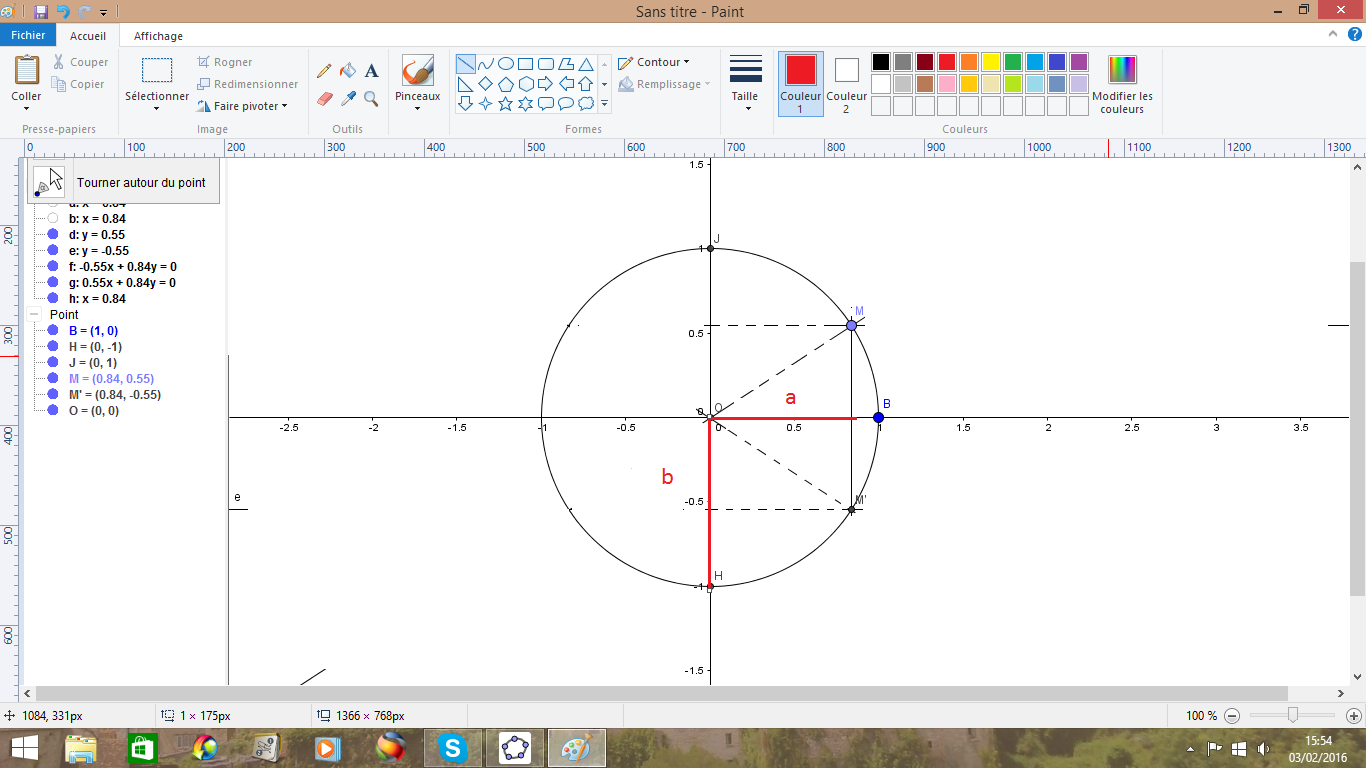Click the Redimensionner button
This screenshot has width=1366, height=768.
click(x=248, y=84)
